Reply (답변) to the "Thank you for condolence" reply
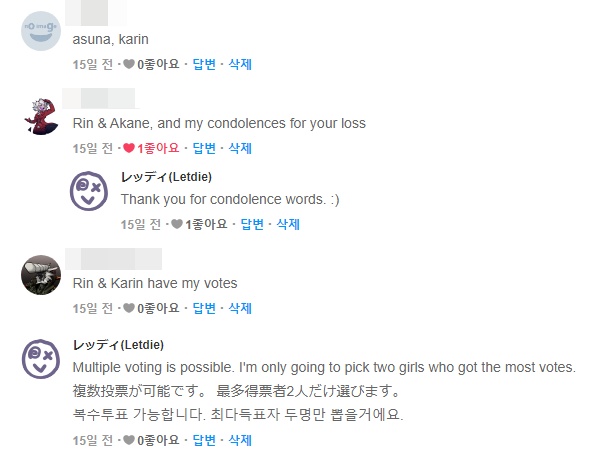Screen dimensions: 604x456 pyautogui.click(x=253, y=225)
